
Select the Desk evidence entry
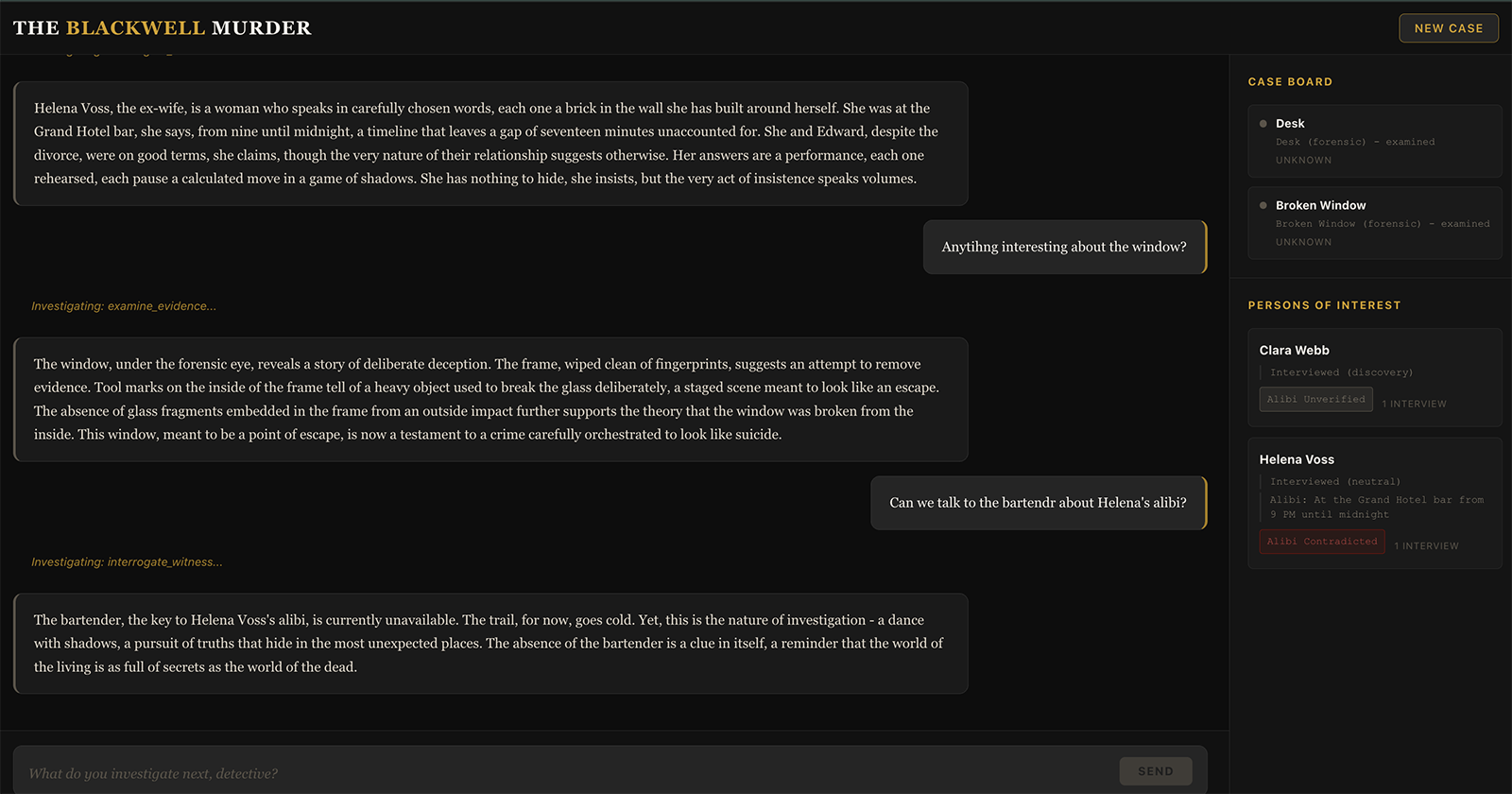coord(1374,142)
